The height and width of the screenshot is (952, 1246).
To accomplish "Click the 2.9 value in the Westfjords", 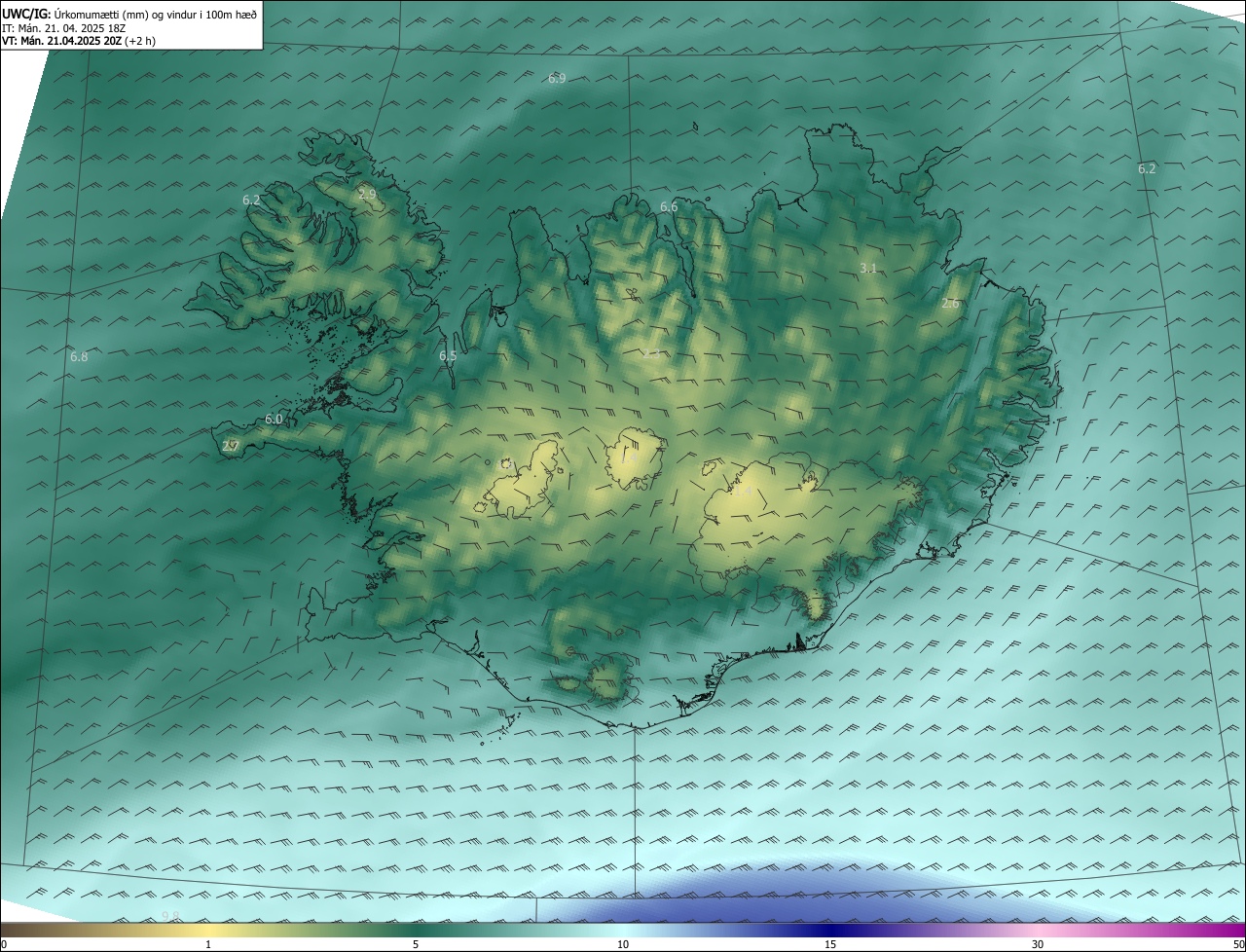I will 367,195.
